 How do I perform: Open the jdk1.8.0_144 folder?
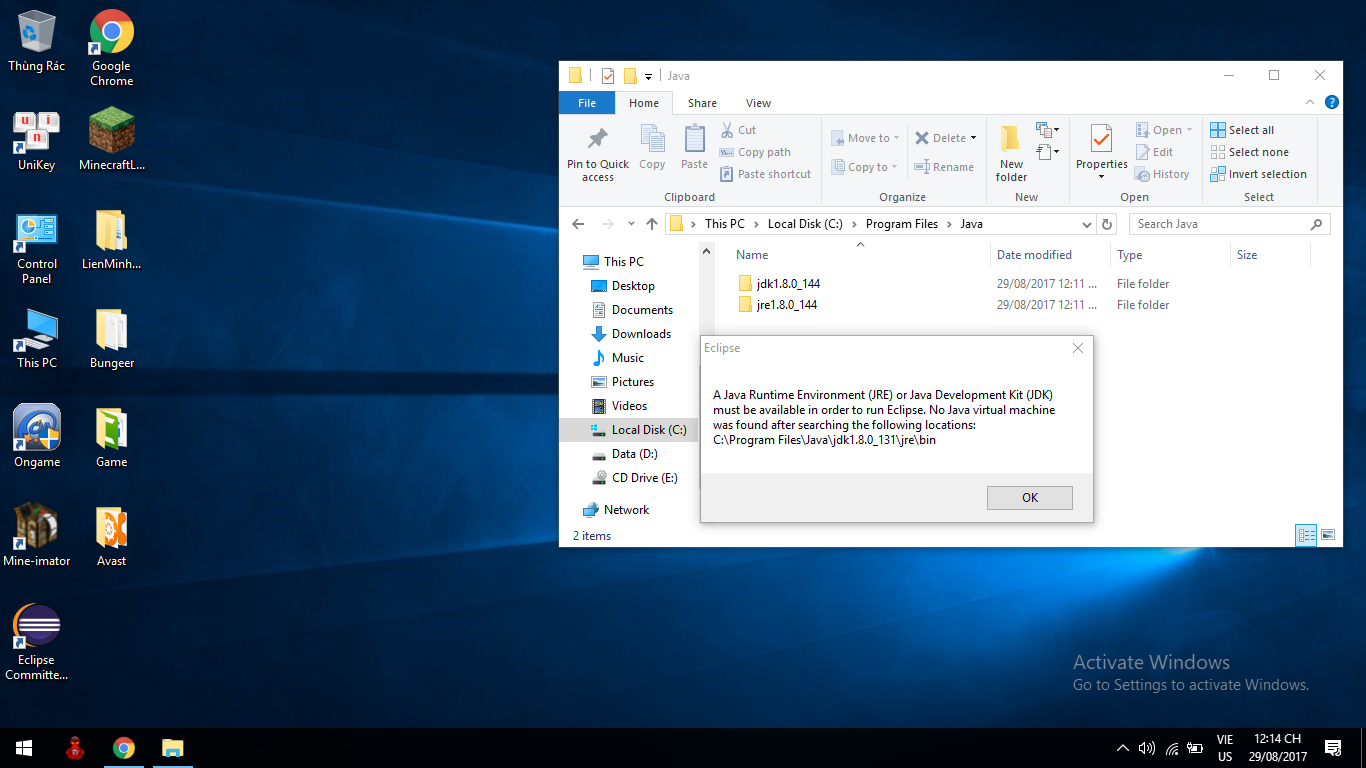[788, 284]
